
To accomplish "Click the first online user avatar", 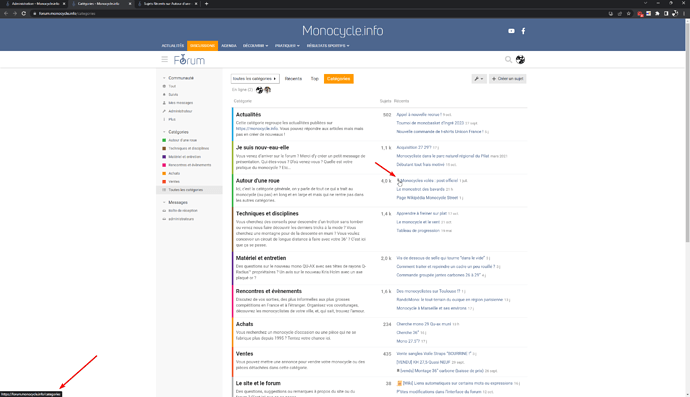I will click(260, 90).
